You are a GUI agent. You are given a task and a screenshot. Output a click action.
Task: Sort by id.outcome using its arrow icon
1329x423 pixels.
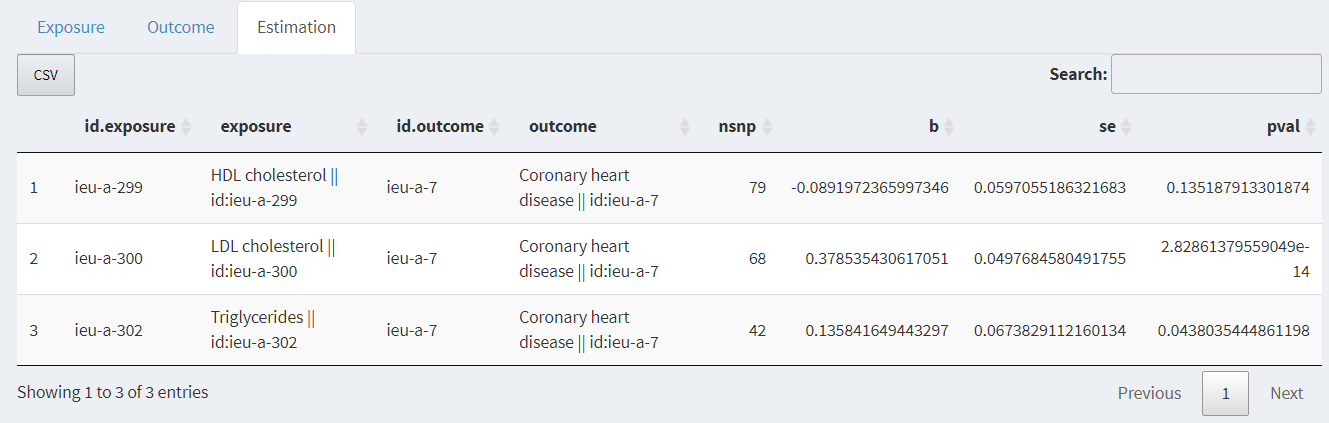(494, 127)
